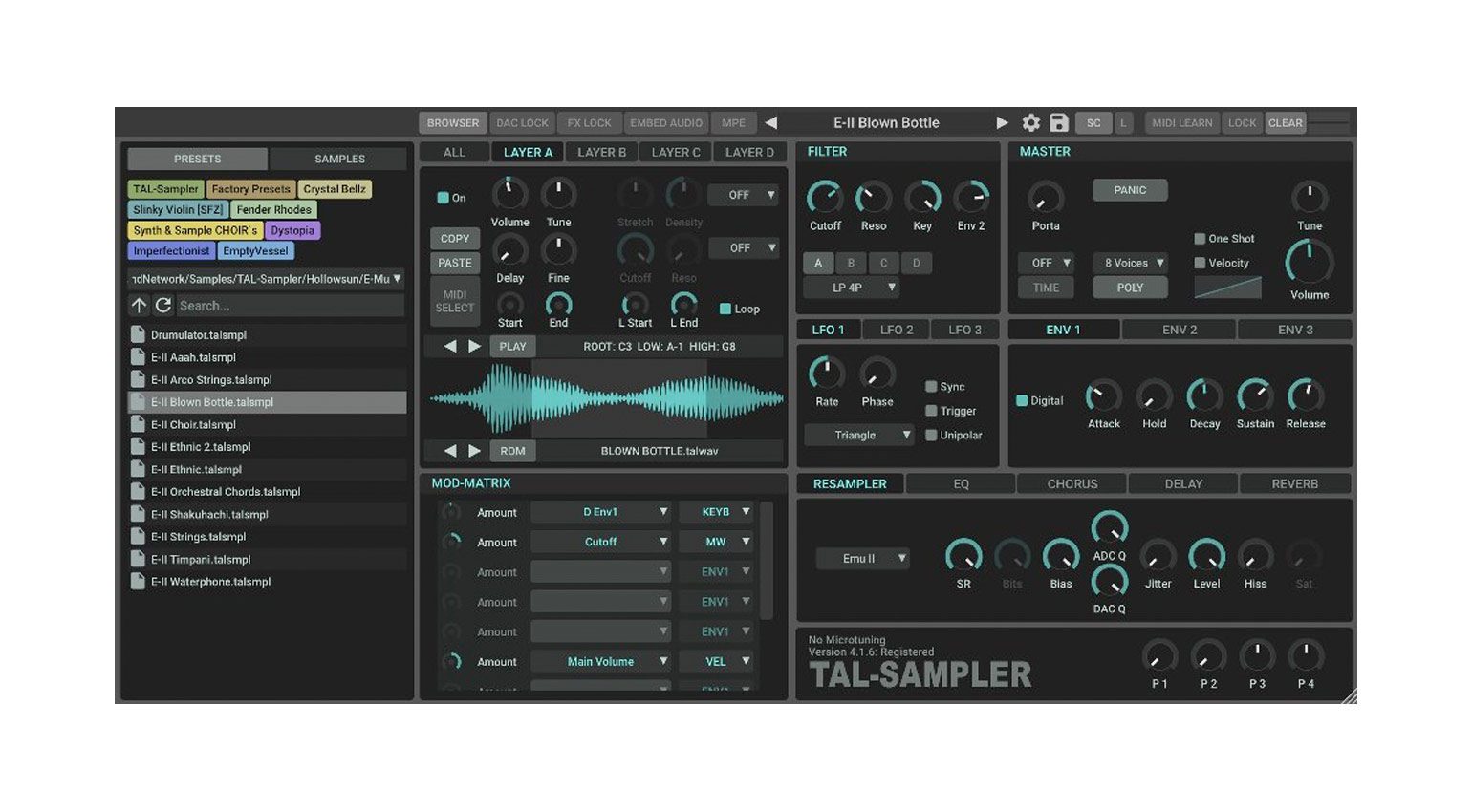Enable One Shot mode
Viewport: 1472px width, 812px height.
point(1200,239)
